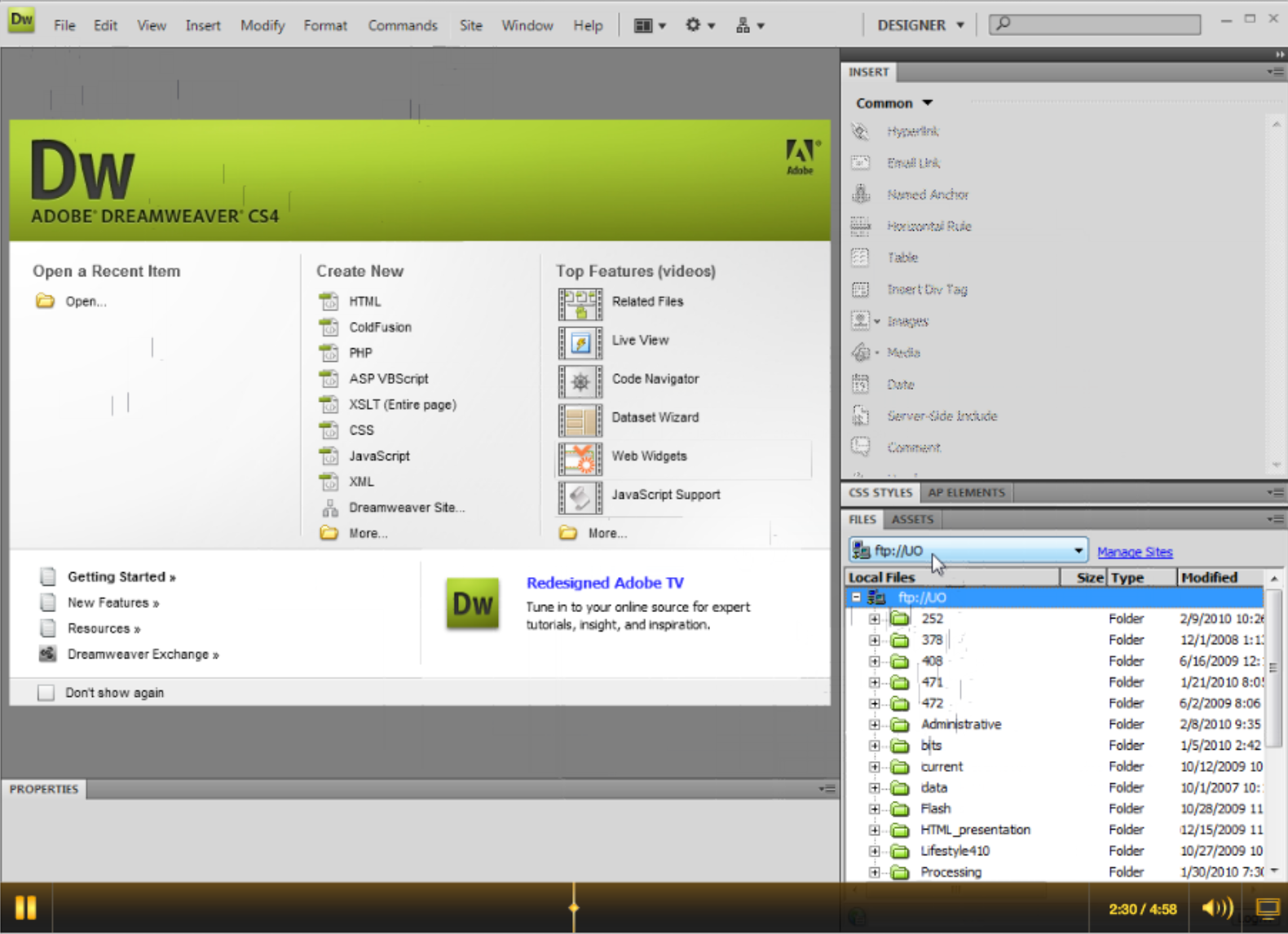Open the Web Widgets video icon
Viewport: 1288px width, 934px height.
click(580, 459)
